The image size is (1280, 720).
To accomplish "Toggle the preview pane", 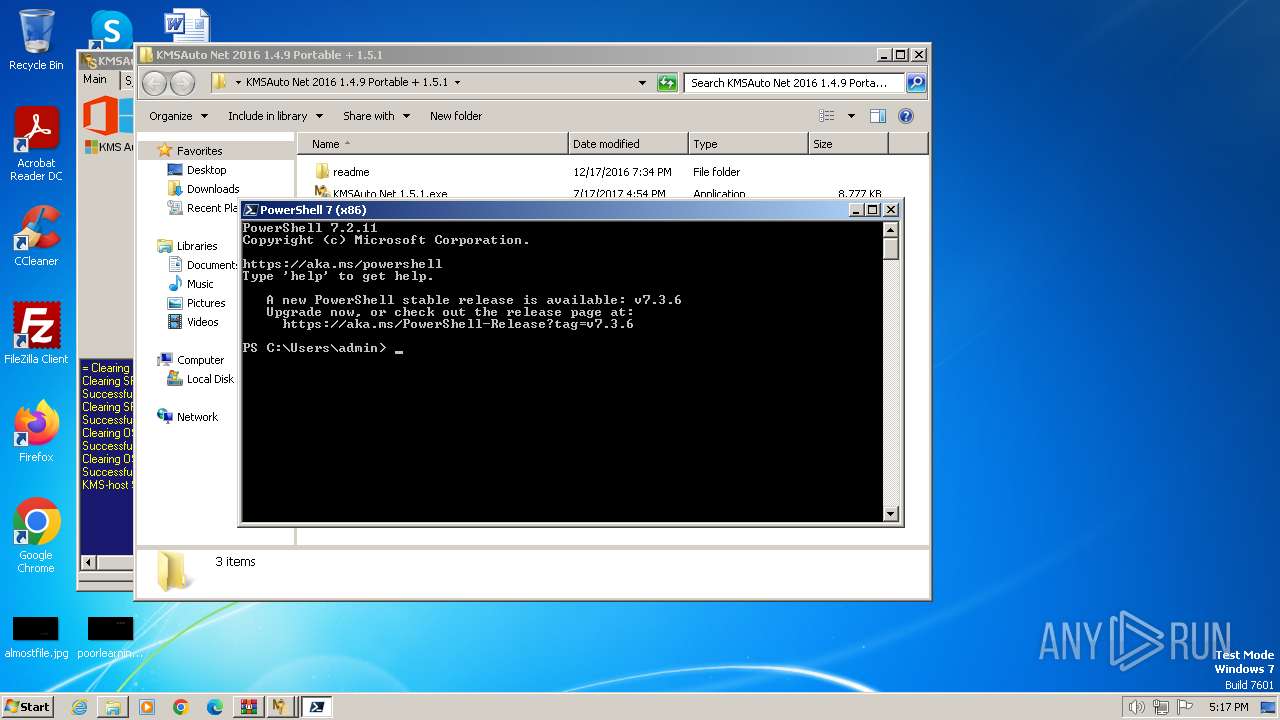I will pyautogui.click(x=877, y=116).
